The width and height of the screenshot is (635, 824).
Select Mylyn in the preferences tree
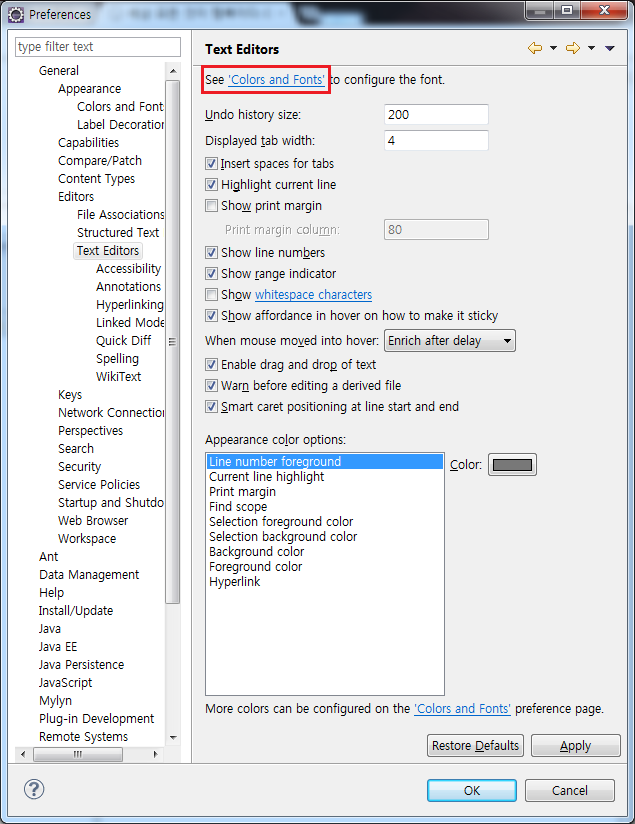(55, 701)
